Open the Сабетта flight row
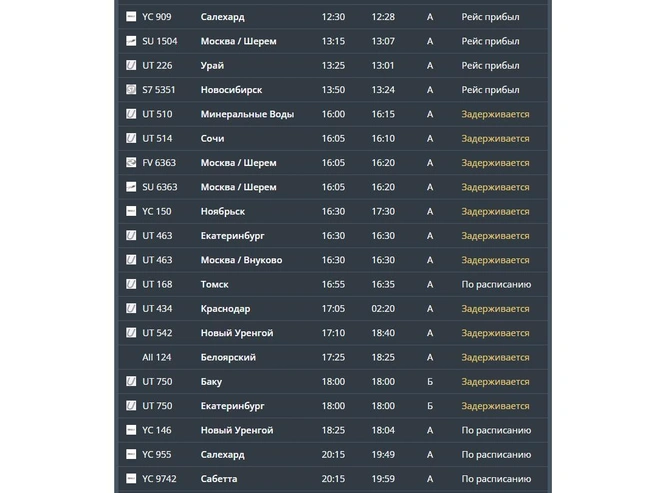 (333, 478)
